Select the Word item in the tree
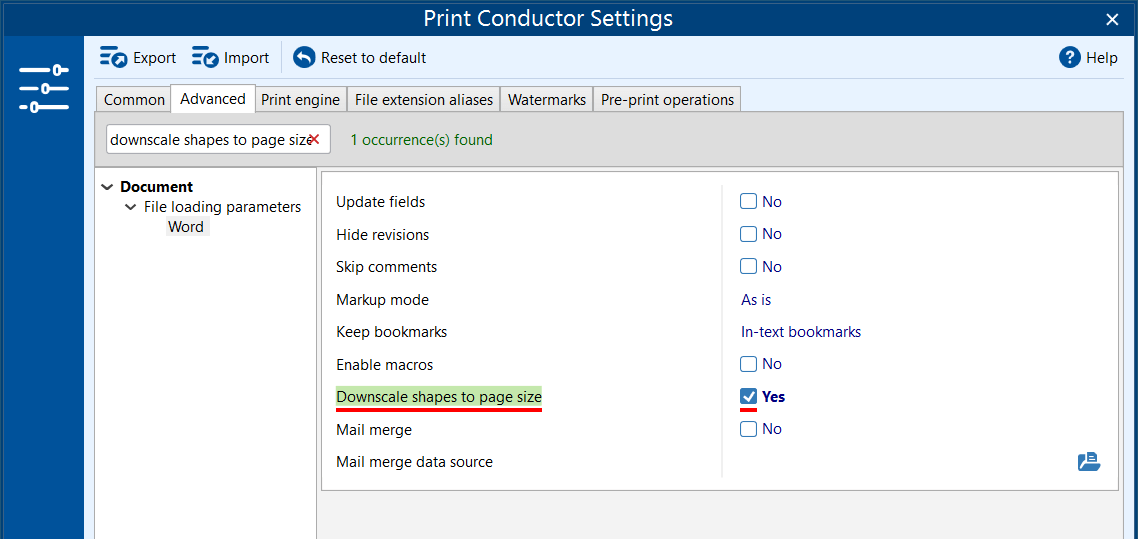 coord(186,227)
